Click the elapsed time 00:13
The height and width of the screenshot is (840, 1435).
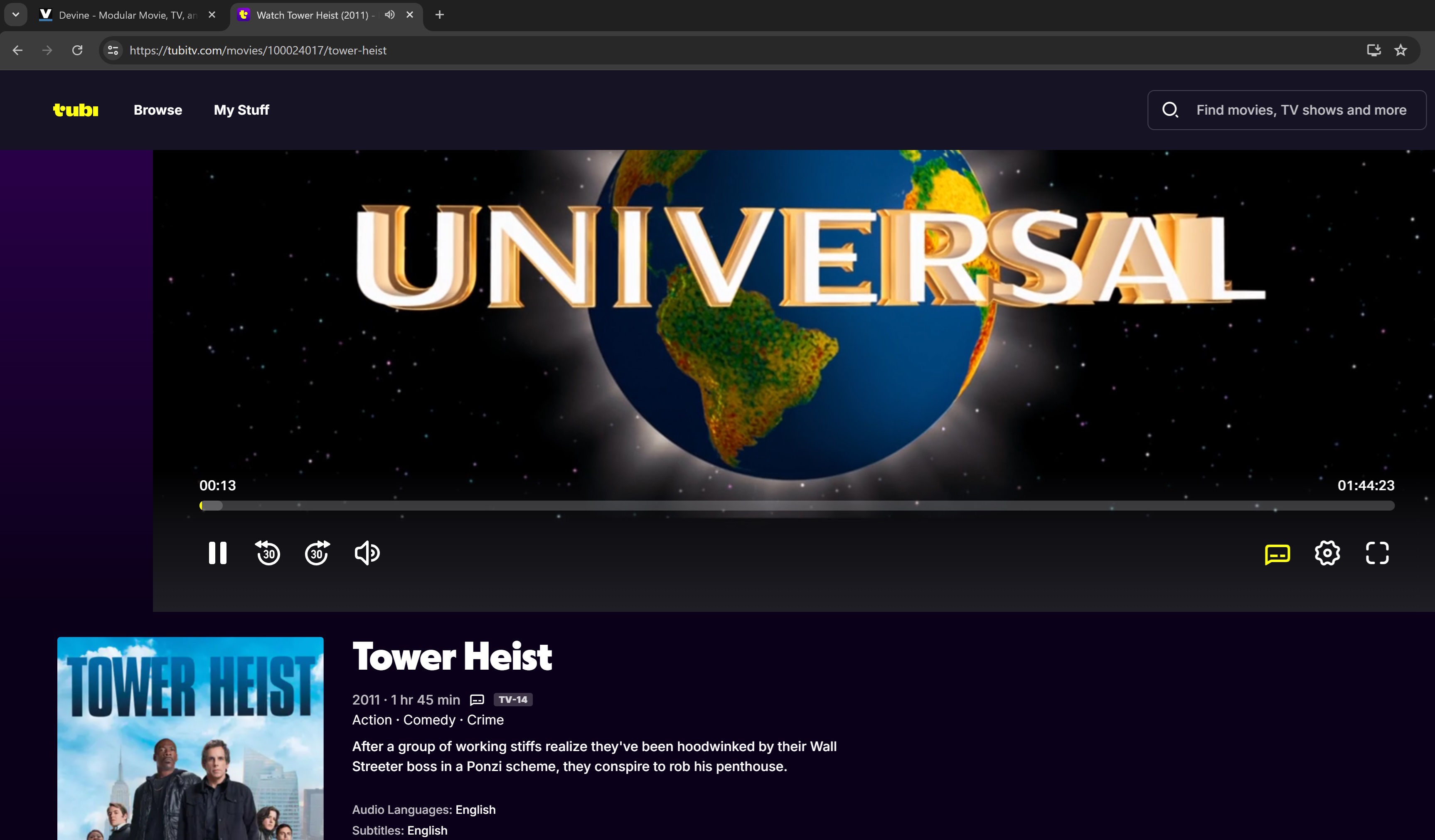click(217, 486)
